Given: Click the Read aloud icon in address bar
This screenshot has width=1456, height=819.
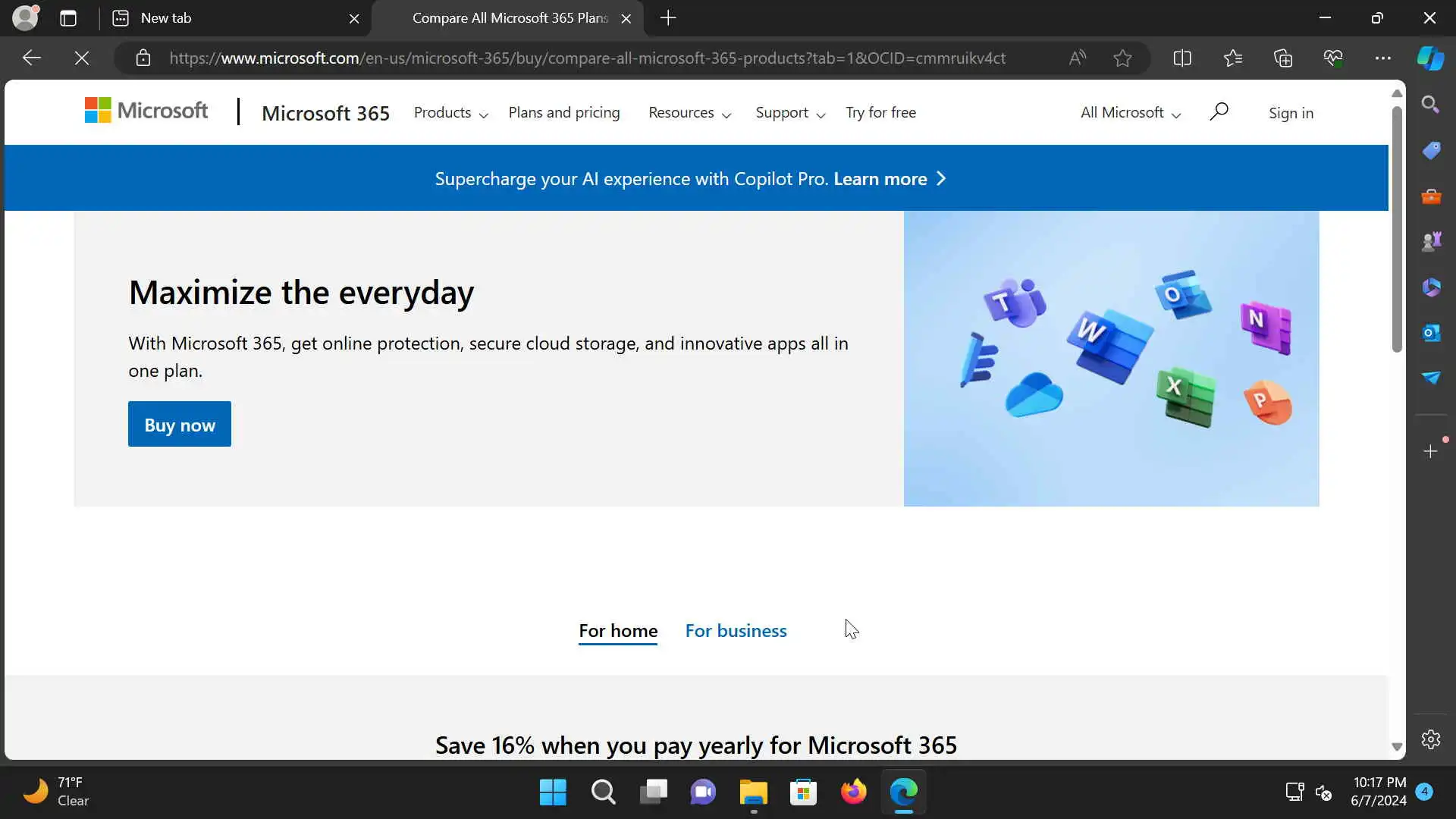Looking at the screenshot, I should pyautogui.click(x=1077, y=58).
